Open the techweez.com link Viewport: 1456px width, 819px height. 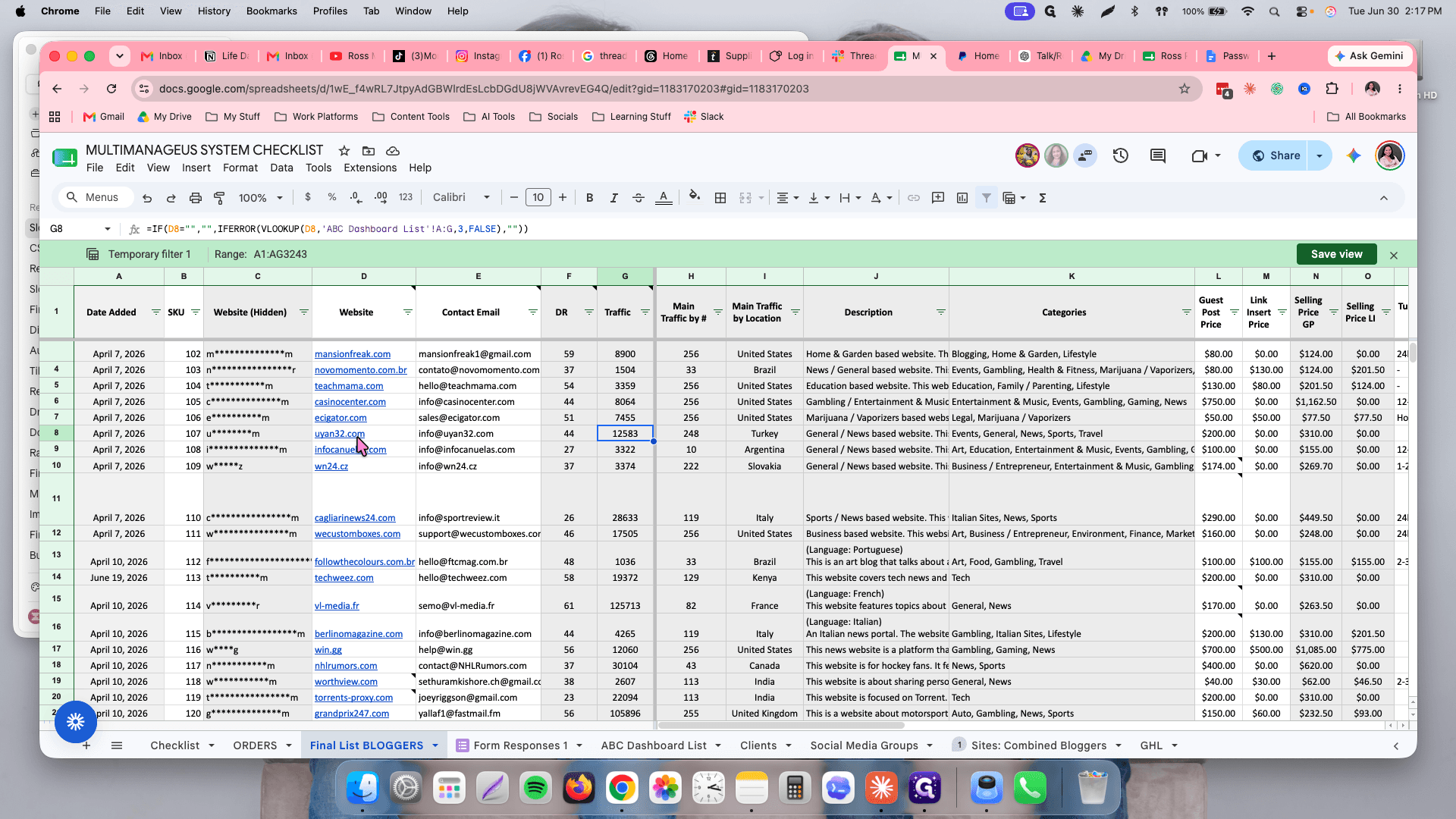pos(344,578)
